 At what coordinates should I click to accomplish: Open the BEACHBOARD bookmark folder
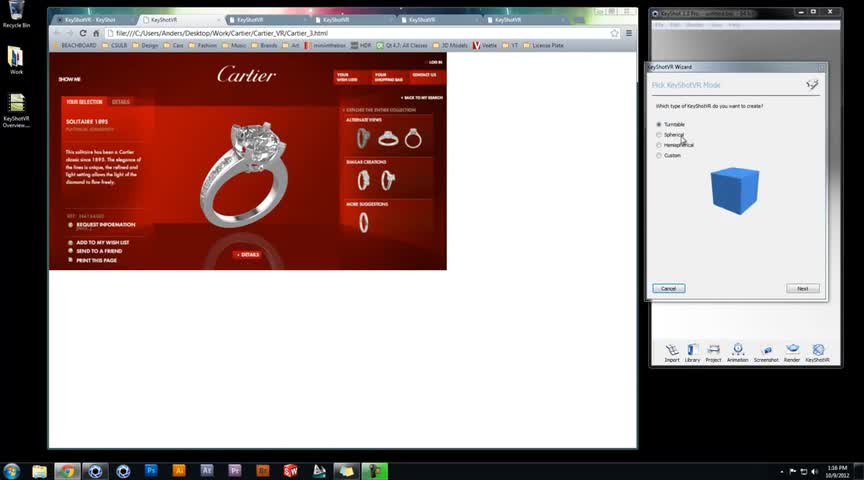[x=74, y=46]
